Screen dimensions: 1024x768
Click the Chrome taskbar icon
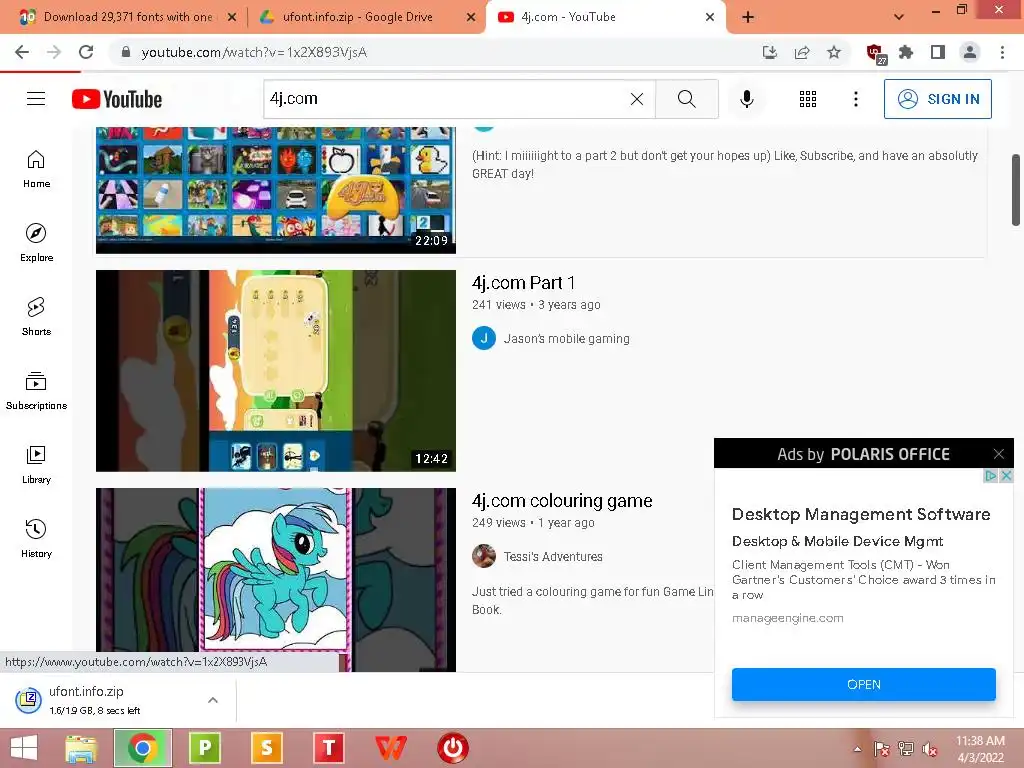(142, 748)
